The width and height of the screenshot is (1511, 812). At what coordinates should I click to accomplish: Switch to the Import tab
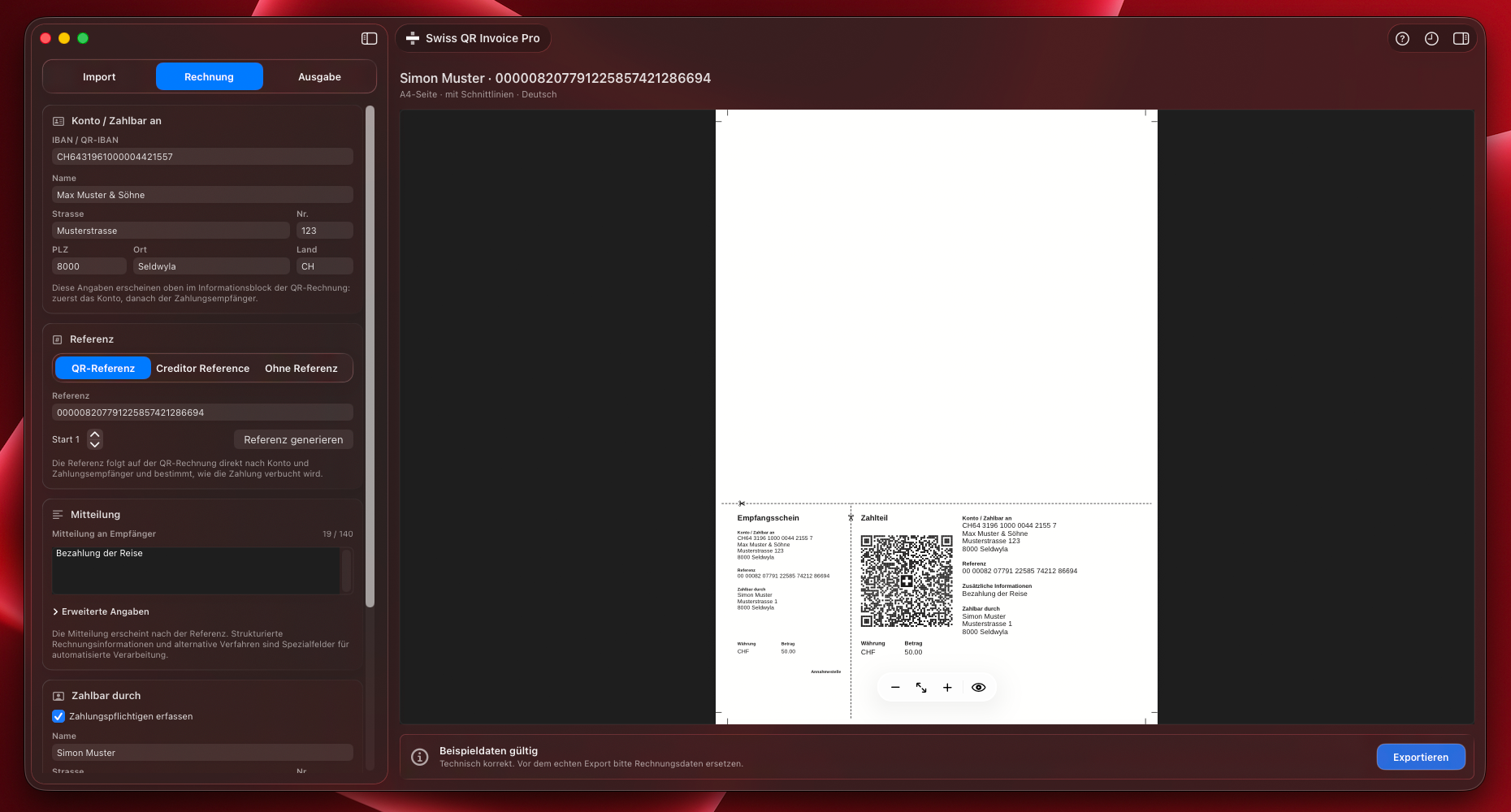click(x=99, y=76)
